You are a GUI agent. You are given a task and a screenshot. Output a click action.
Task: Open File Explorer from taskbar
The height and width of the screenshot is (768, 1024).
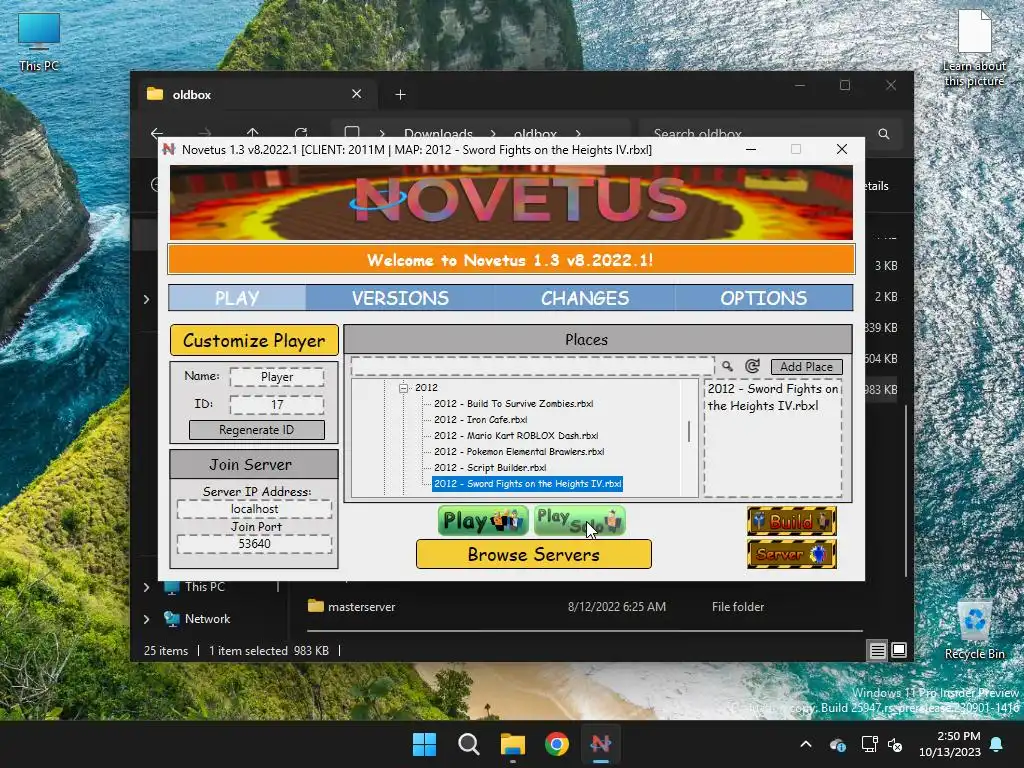(x=513, y=744)
